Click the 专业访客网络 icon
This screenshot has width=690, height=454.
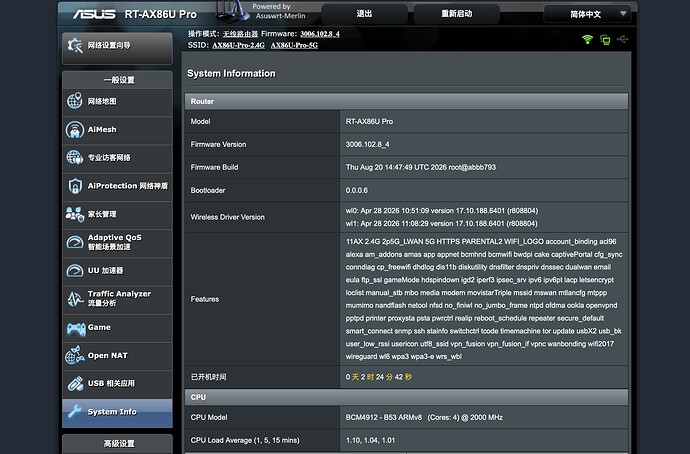[x=74, y=157]
